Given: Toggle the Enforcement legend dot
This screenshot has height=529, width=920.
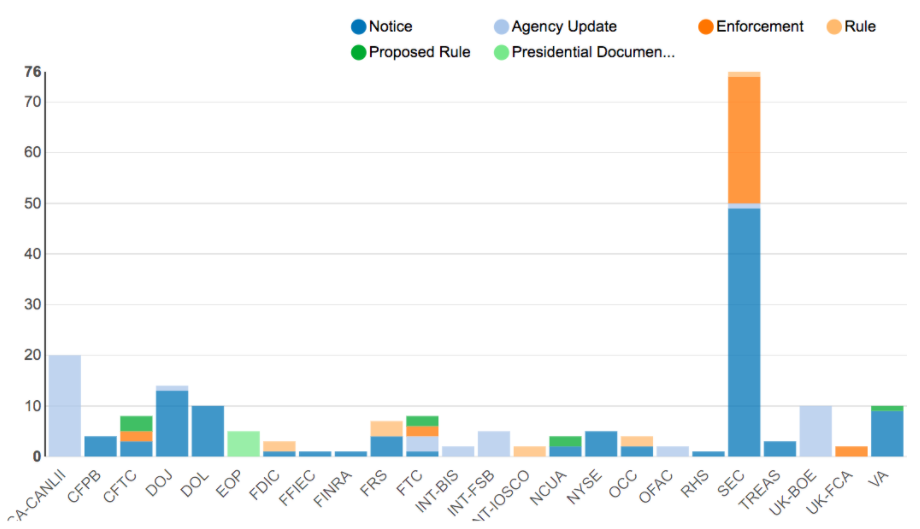Looking at the screenshot, I should (x=706, y=27).
